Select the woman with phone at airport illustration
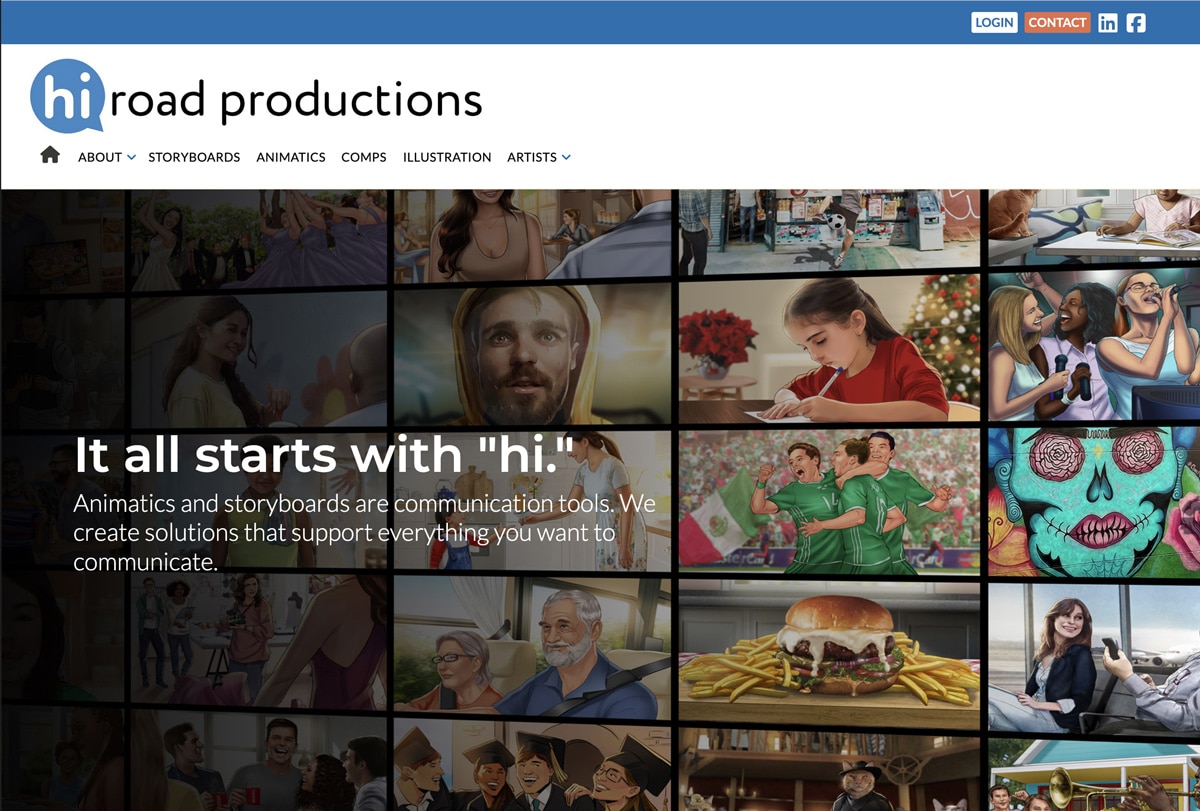This screenshot has height=811, width=1200. click(x=1094, y=659)
